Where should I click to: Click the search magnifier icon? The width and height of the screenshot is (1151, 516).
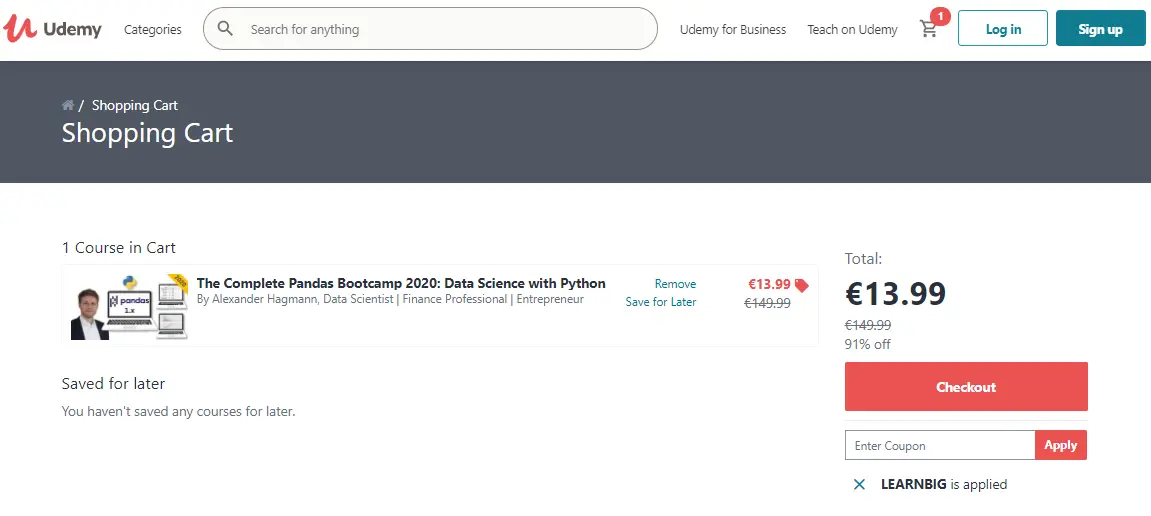[x=226, y=29]
